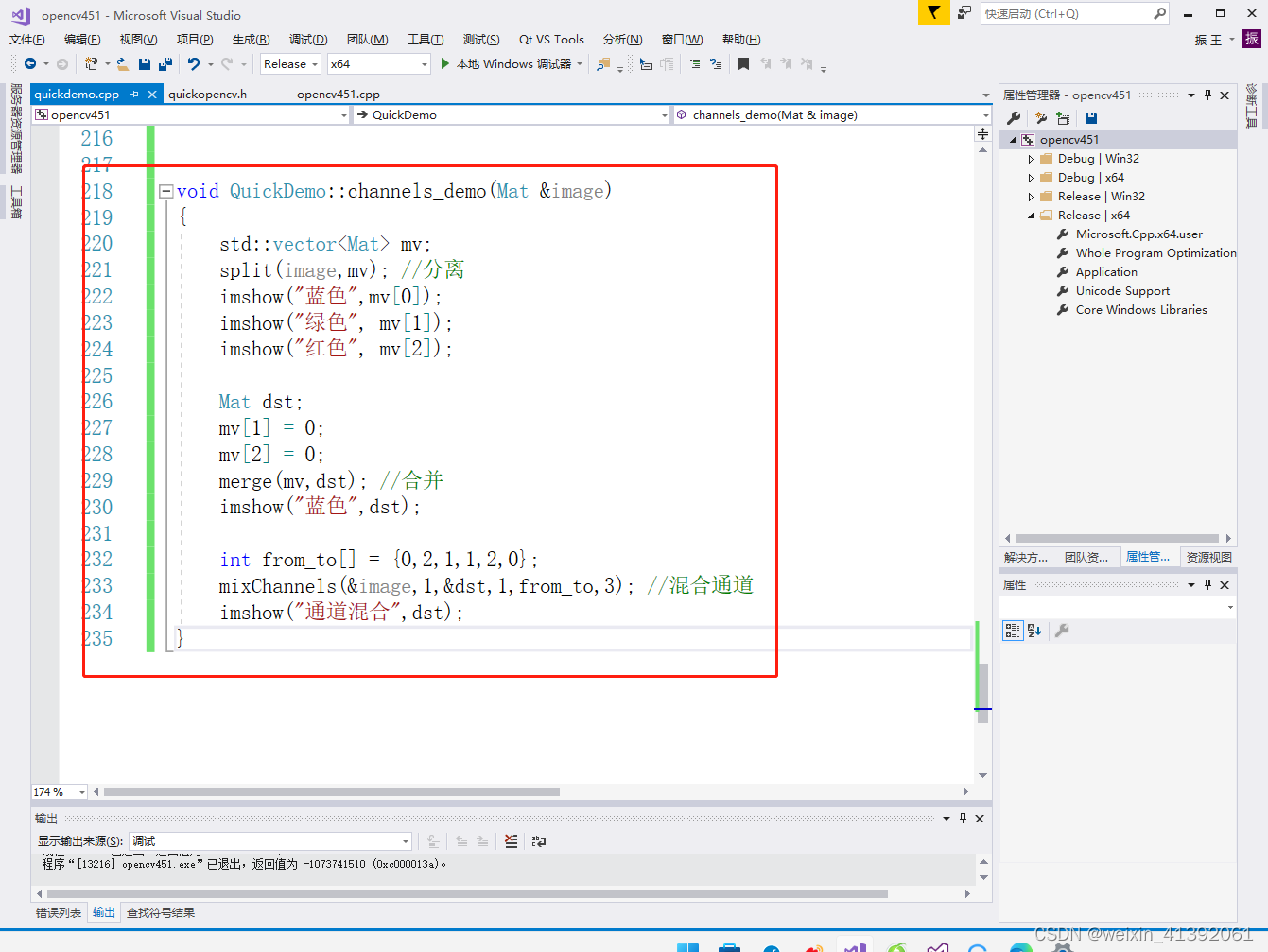Expand the Debug | x64 tree node
This screenshot has height=952, width=1268.
[1031, 178]
